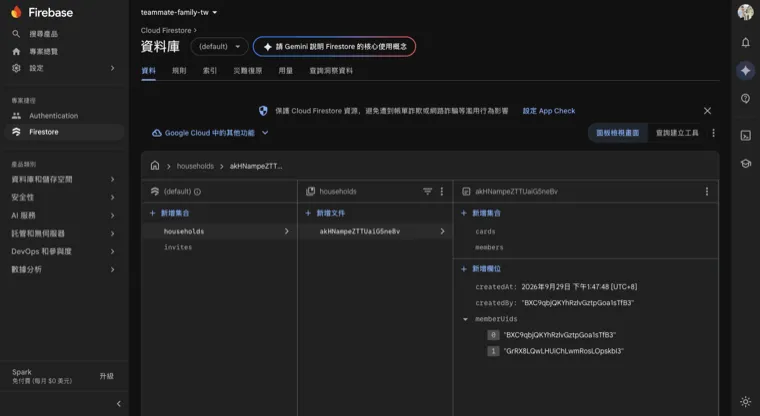The image size is (760, 416).
Task: Open the teammate-family-tw project dropdown
Action: (x=179, y=12)
